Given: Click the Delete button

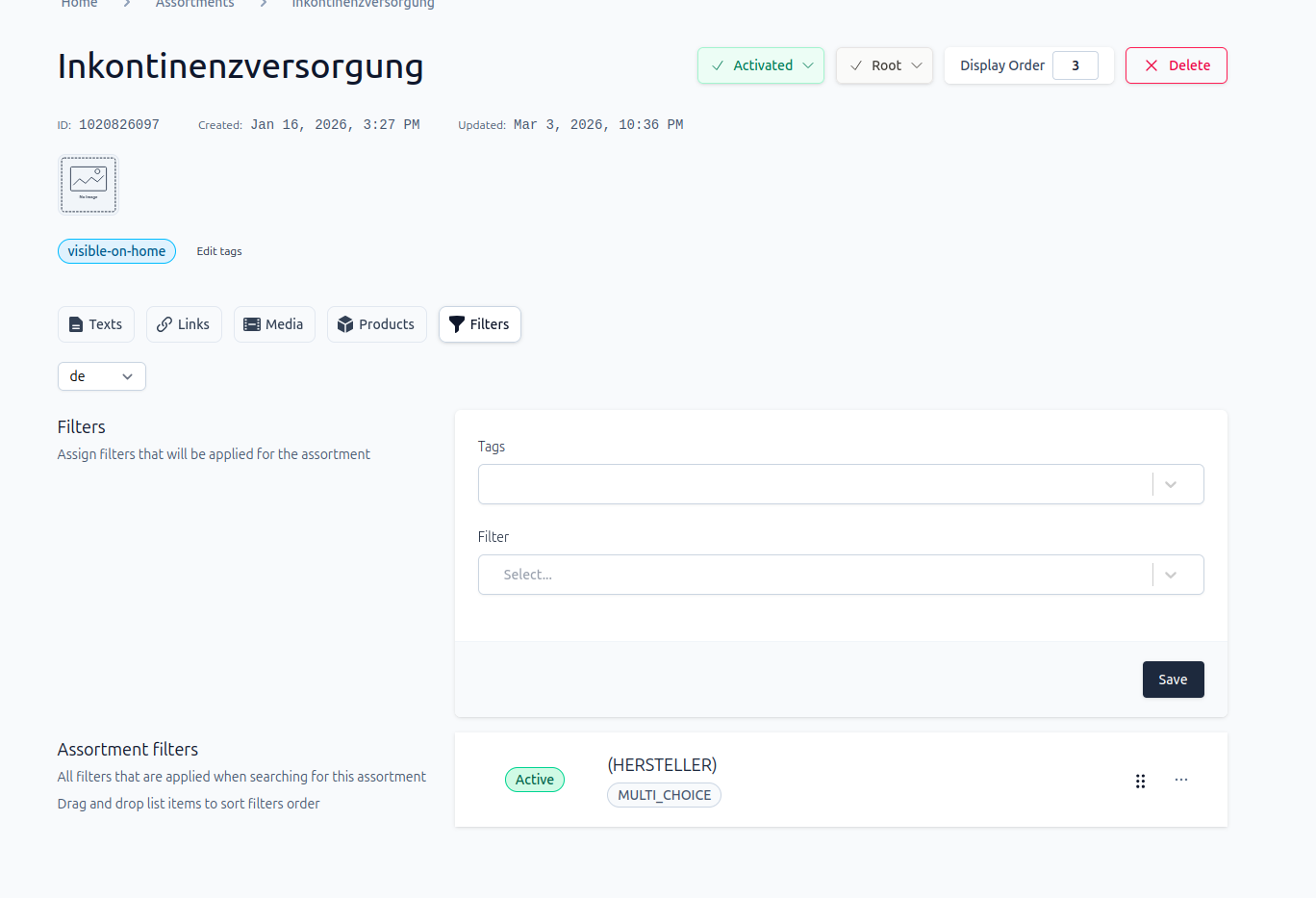Looking at the screenshot, I should coord(1176,65).
